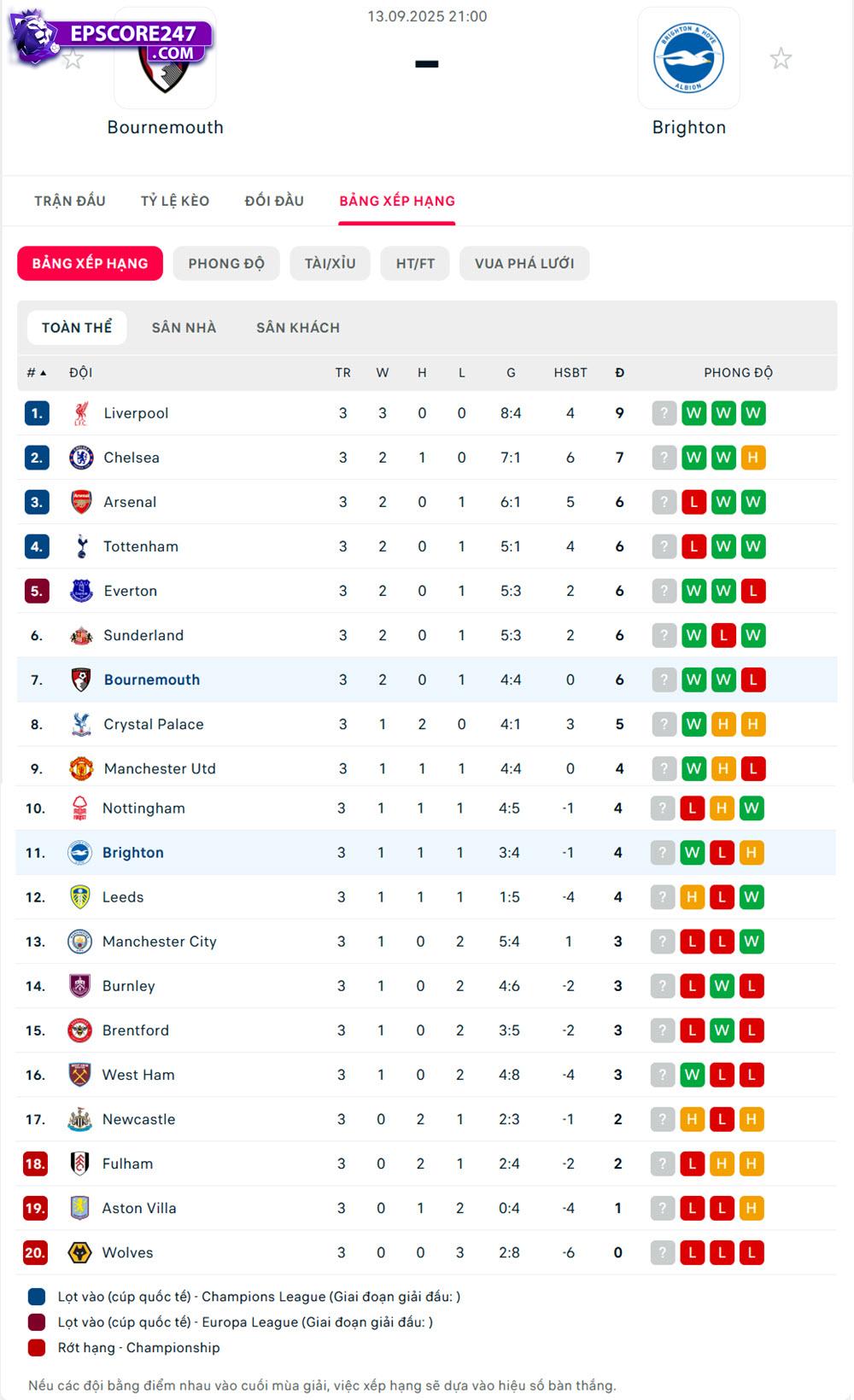Click the Manchester Utd crest icon
The width and height of the screenshot is (854, 1400).
point(81,768)
